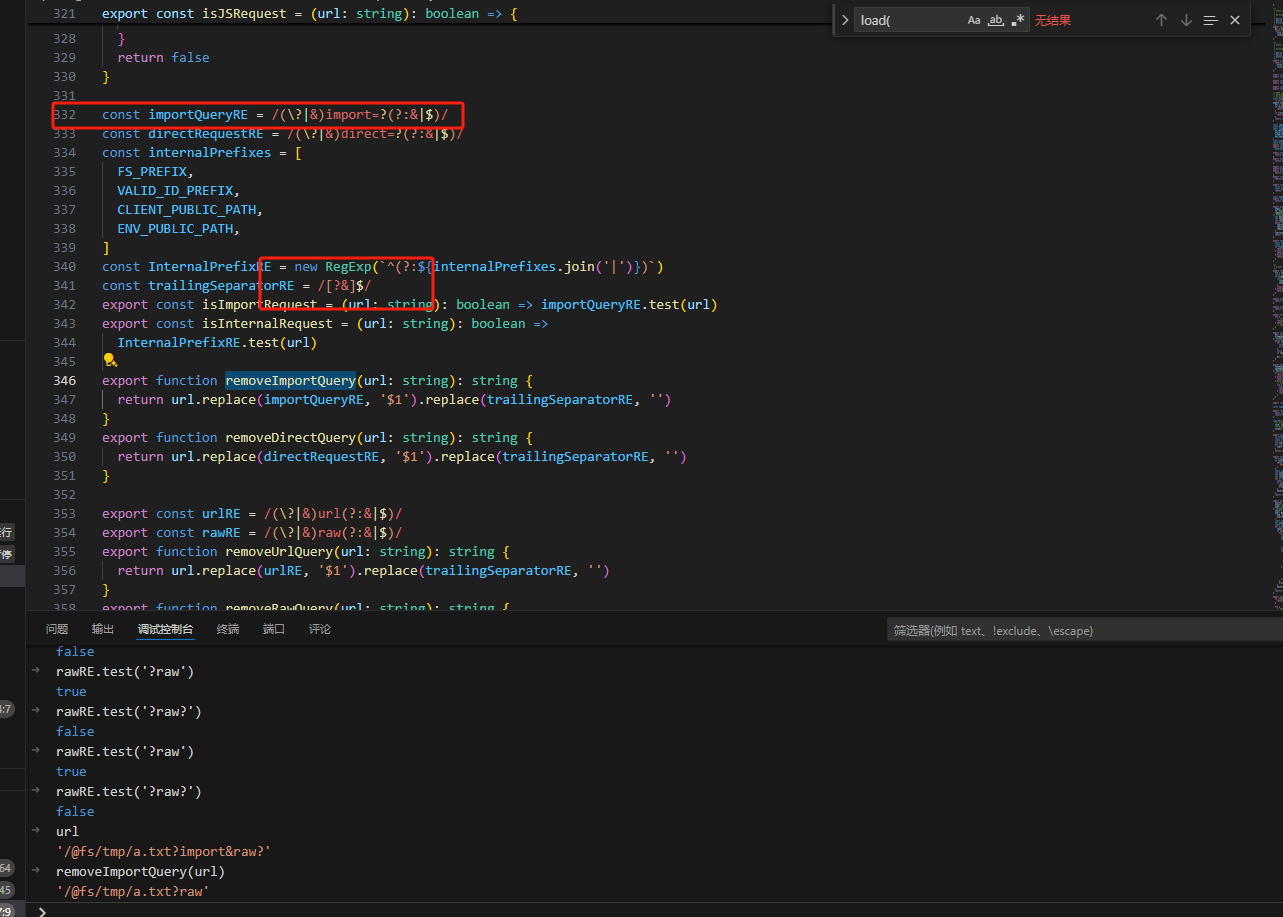Select console entry 'url'
1283x917 pixels.
click(67, 831)
